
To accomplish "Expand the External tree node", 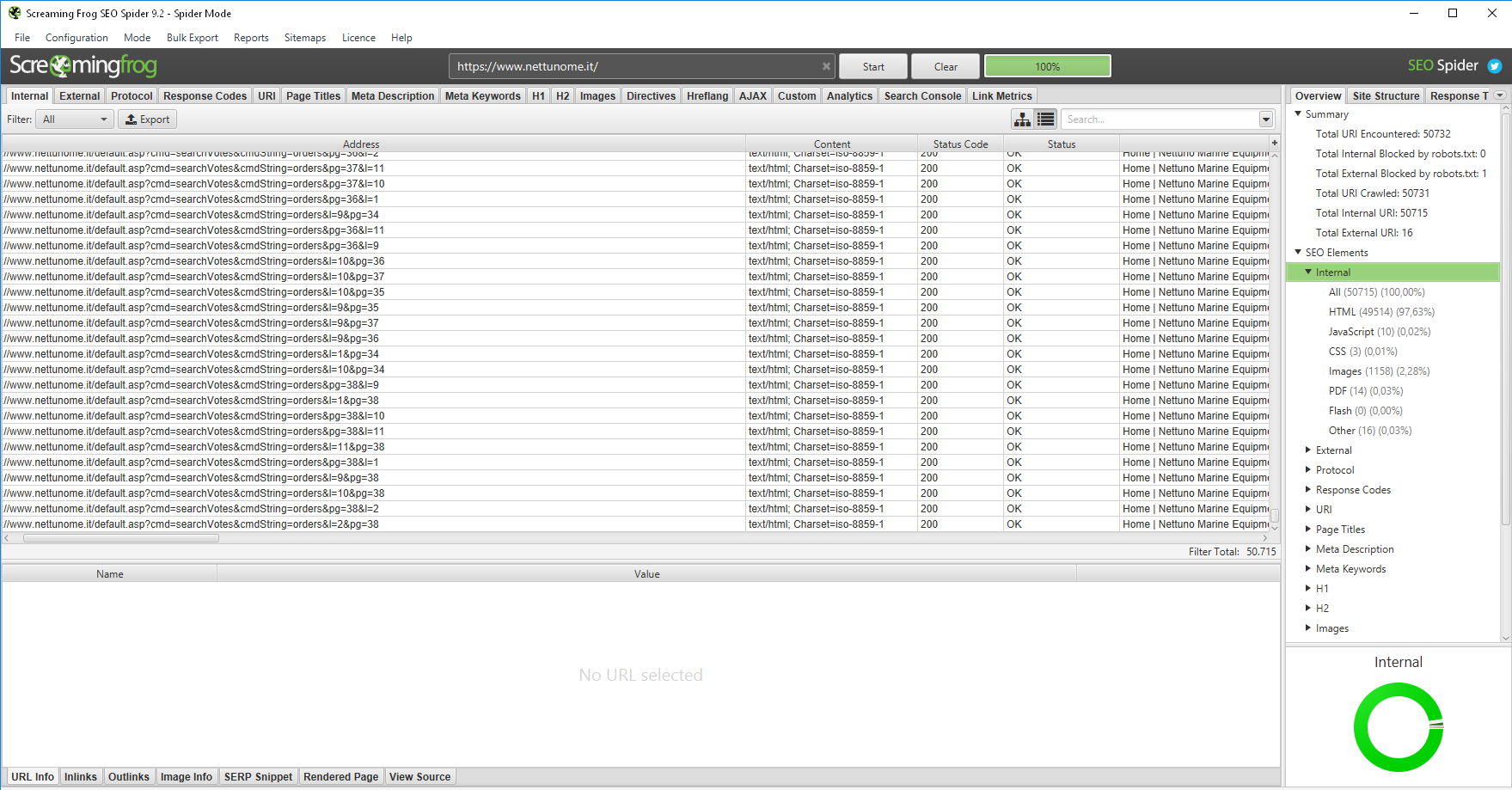I will [1308, 450].
